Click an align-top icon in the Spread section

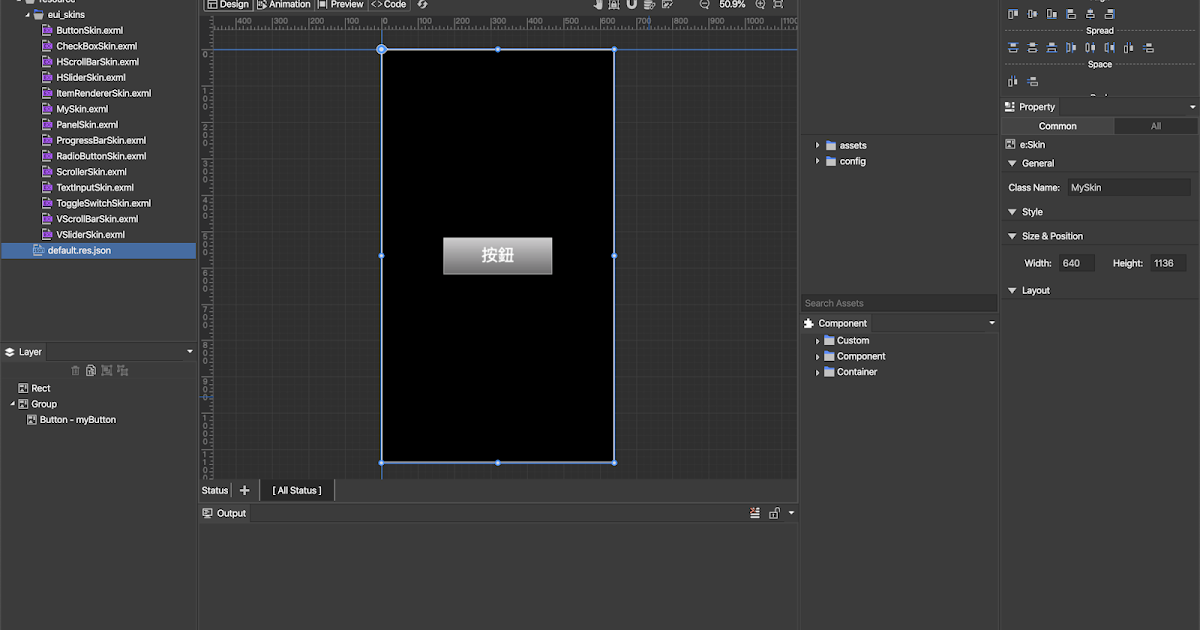coord(1012,47)
